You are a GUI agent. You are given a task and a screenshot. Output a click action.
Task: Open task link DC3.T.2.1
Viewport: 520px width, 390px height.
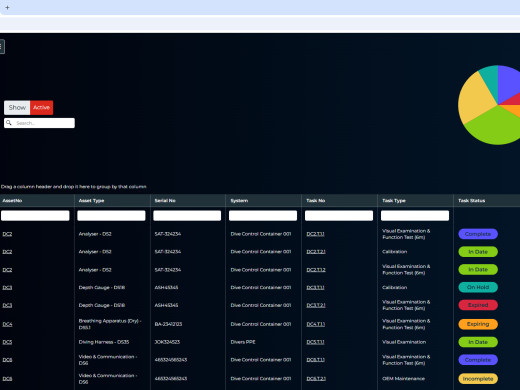click(316, 305)
